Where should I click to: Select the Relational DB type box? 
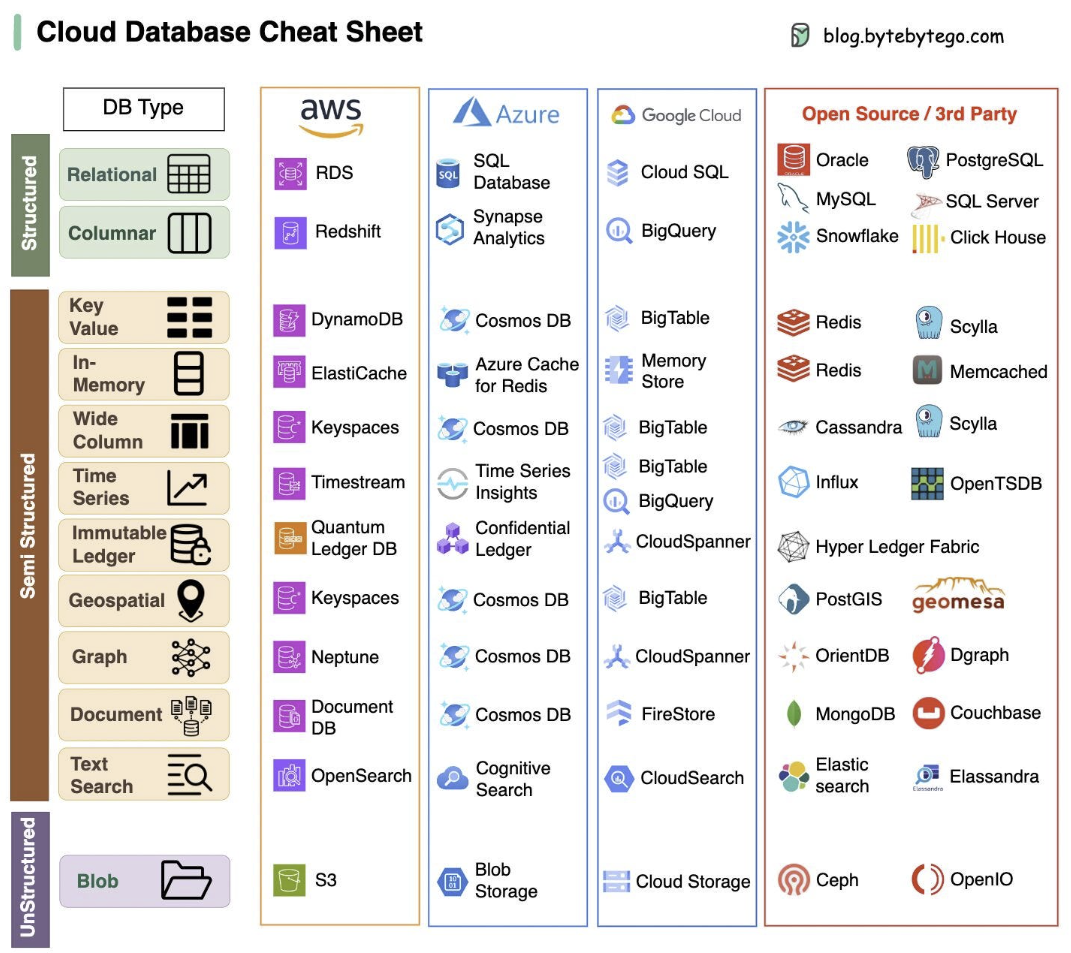[144, 174]
